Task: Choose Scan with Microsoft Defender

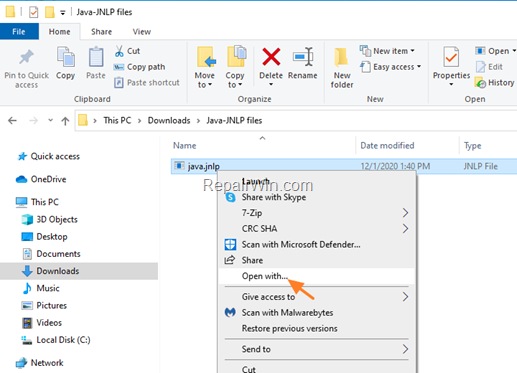Action: [x=316, y=244]
